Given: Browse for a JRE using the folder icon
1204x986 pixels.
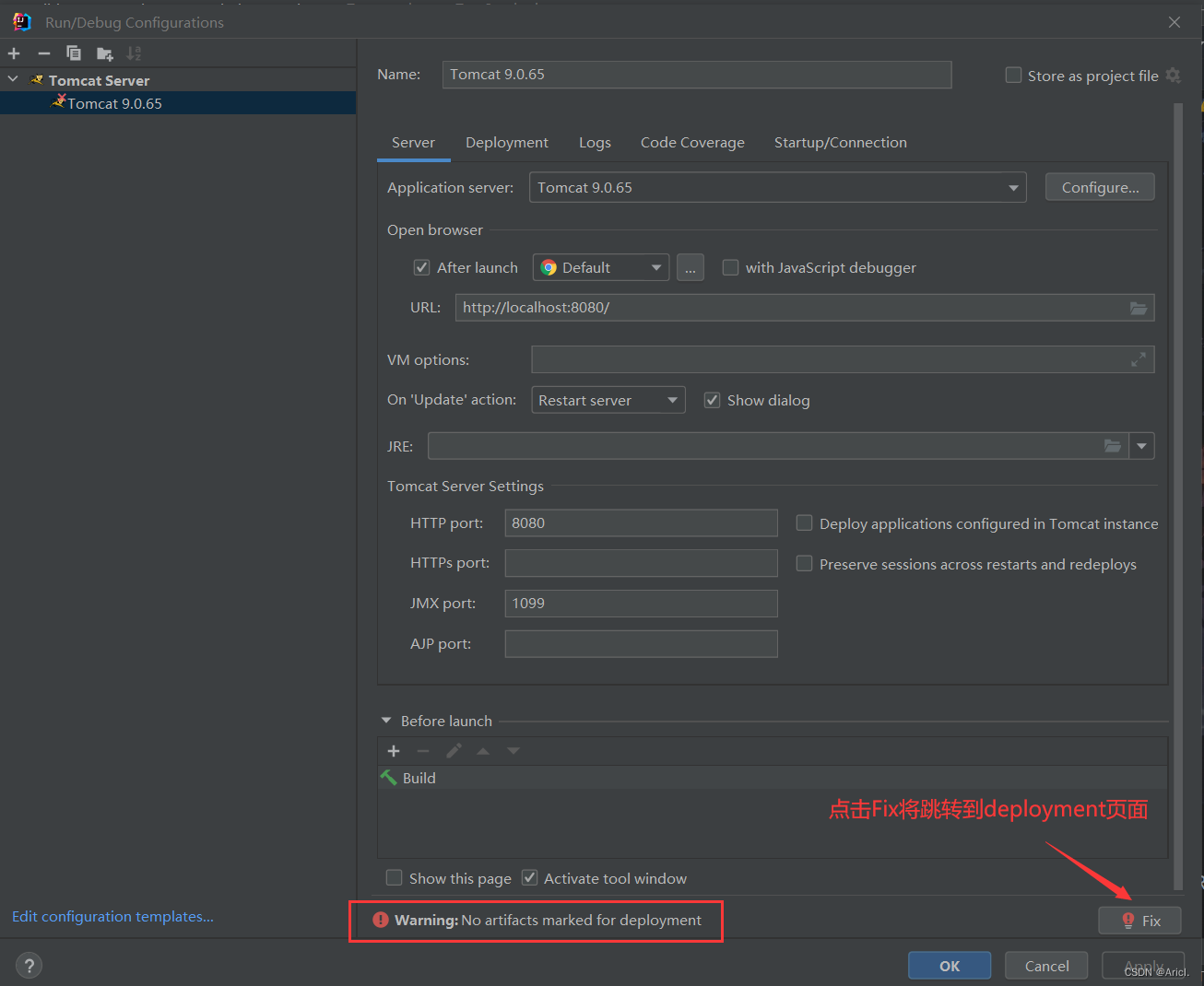Looking at the screenshot, I should [x=1113, y=446].
